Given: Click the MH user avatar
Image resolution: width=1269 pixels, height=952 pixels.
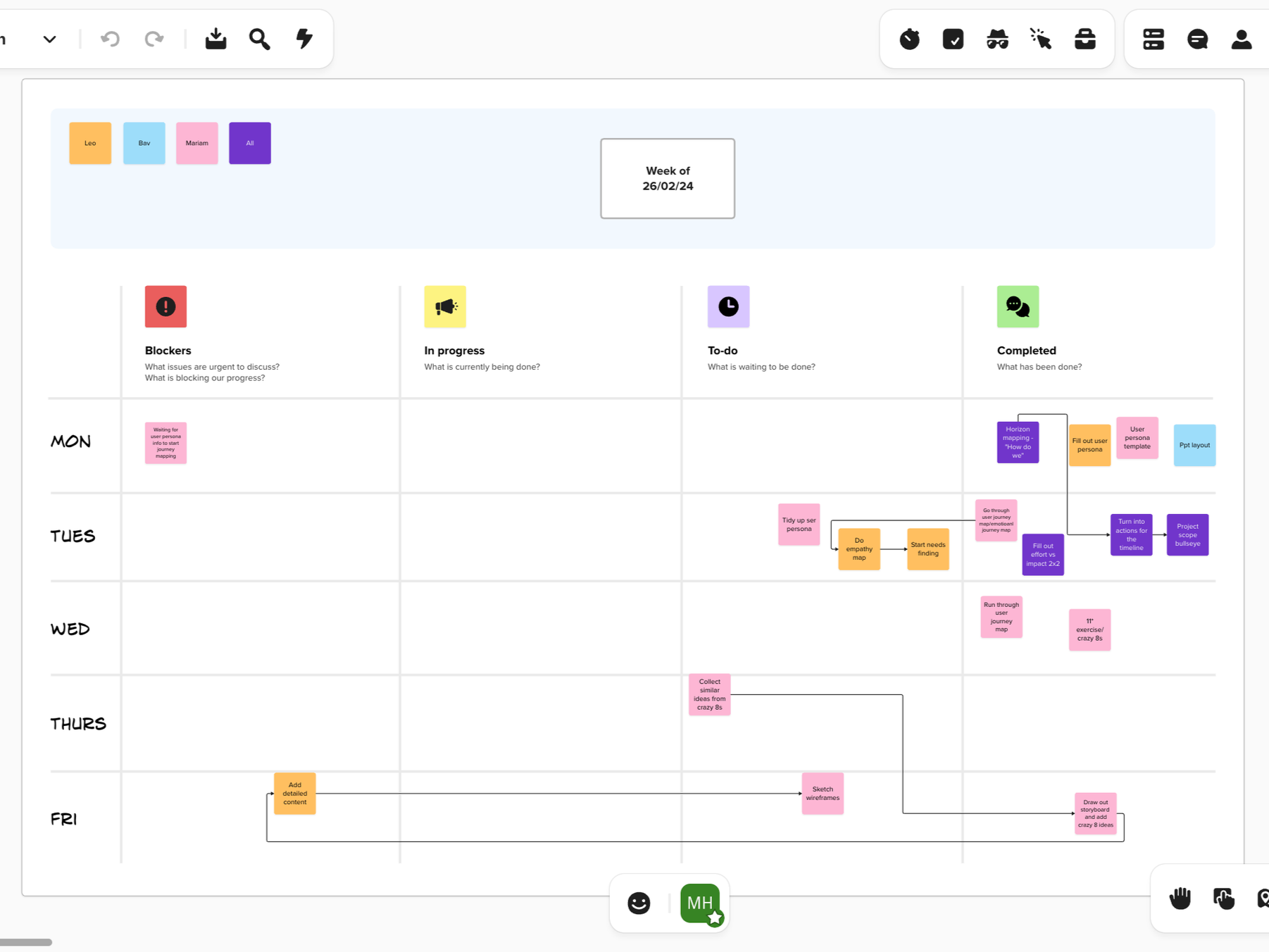Looking at the screenshot, I should (701, 903).
